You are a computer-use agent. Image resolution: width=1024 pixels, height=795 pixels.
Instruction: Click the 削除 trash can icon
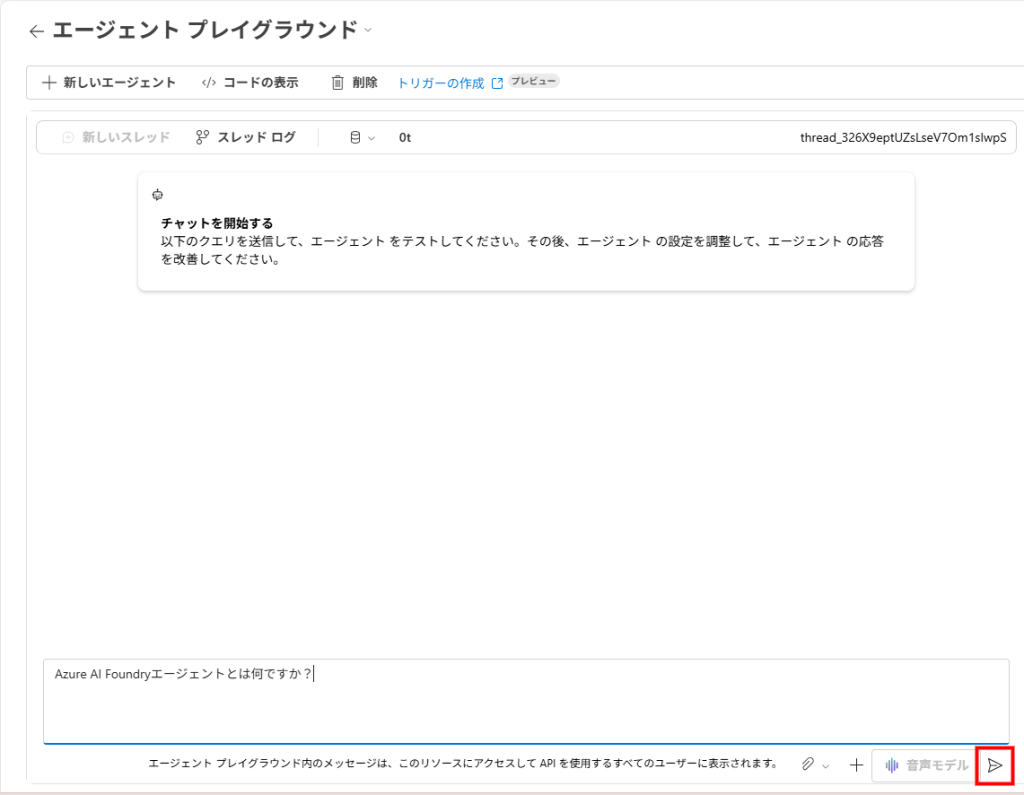pos(338,83)
